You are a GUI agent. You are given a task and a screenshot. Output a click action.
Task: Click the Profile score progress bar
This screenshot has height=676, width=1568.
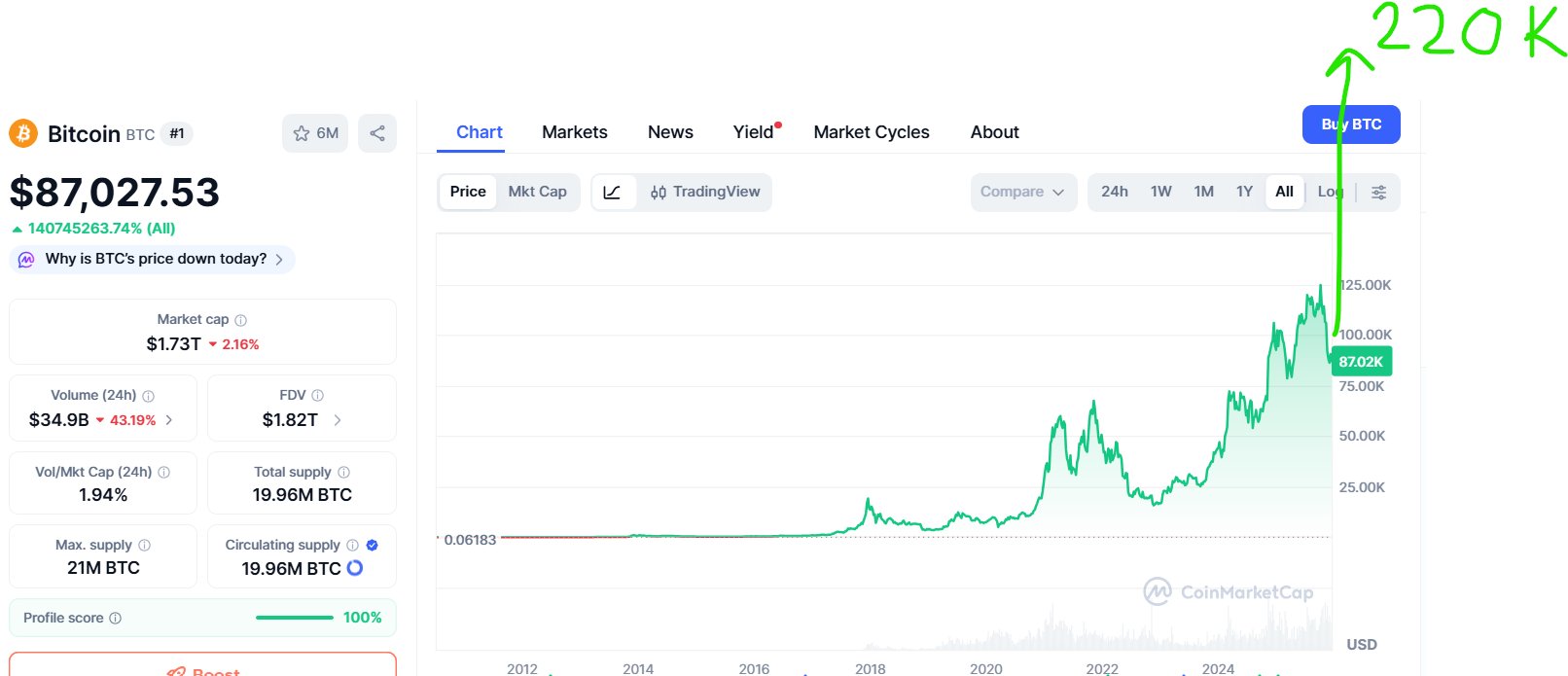294,618
